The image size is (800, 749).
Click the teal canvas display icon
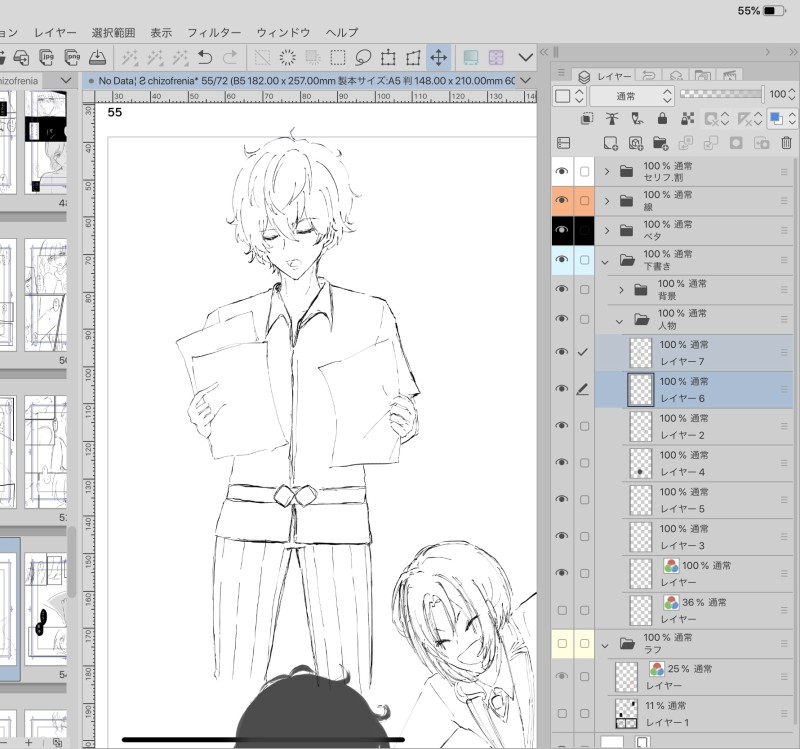470,57
